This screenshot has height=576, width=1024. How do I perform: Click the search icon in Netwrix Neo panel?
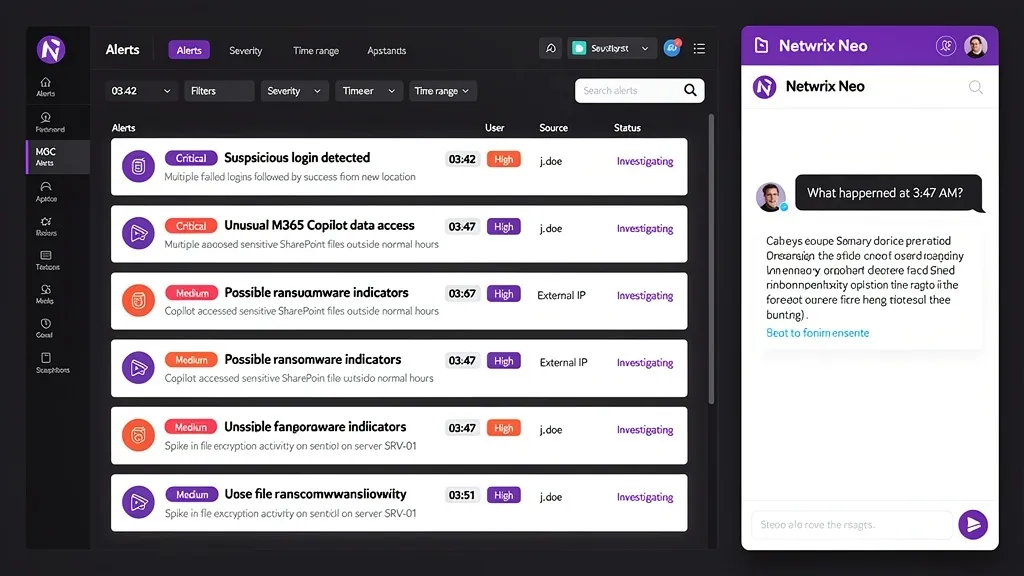pyautogui.click(x=976, y=87)
